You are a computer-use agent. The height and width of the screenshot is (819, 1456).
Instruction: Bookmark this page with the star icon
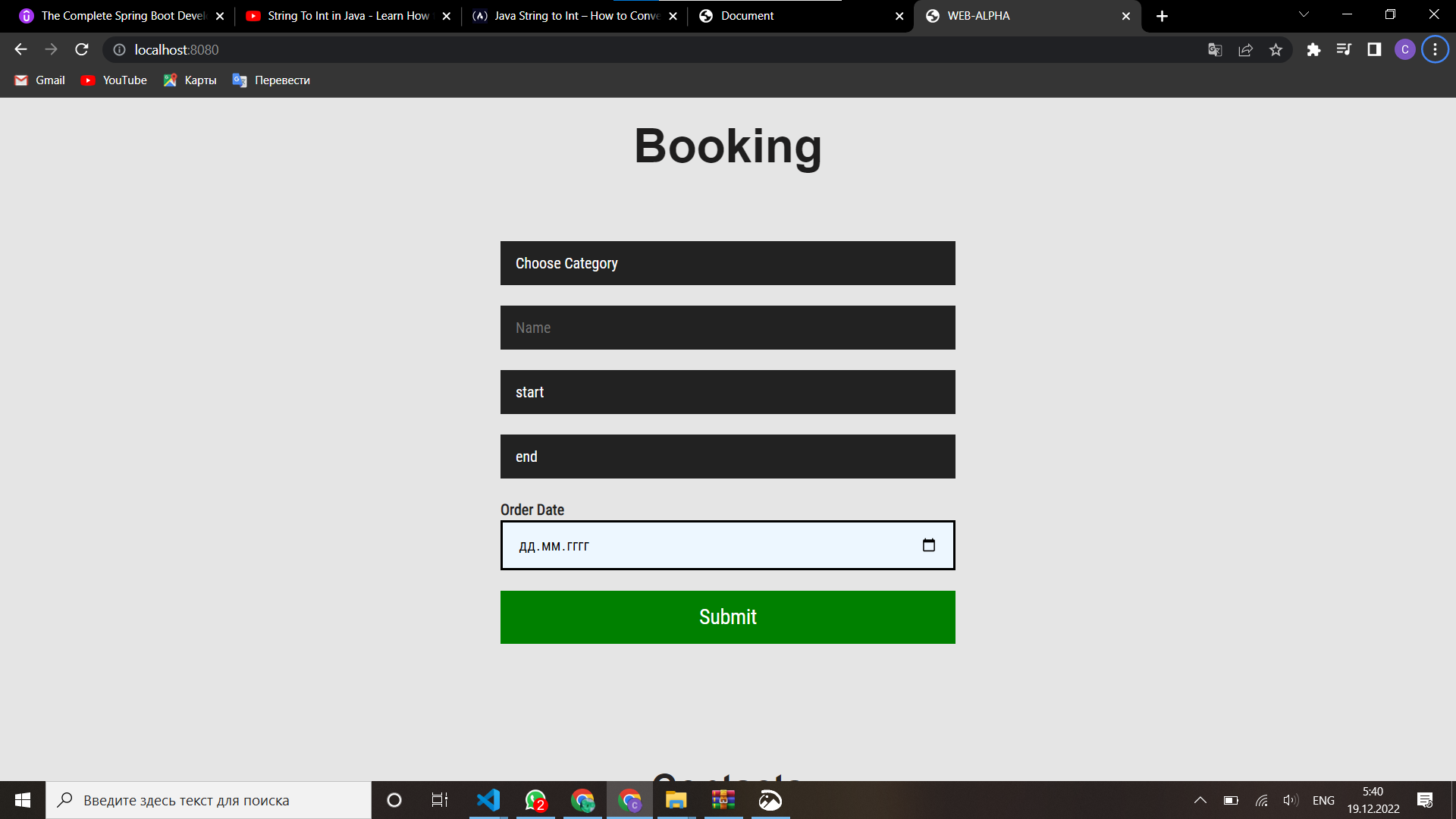1276,50
